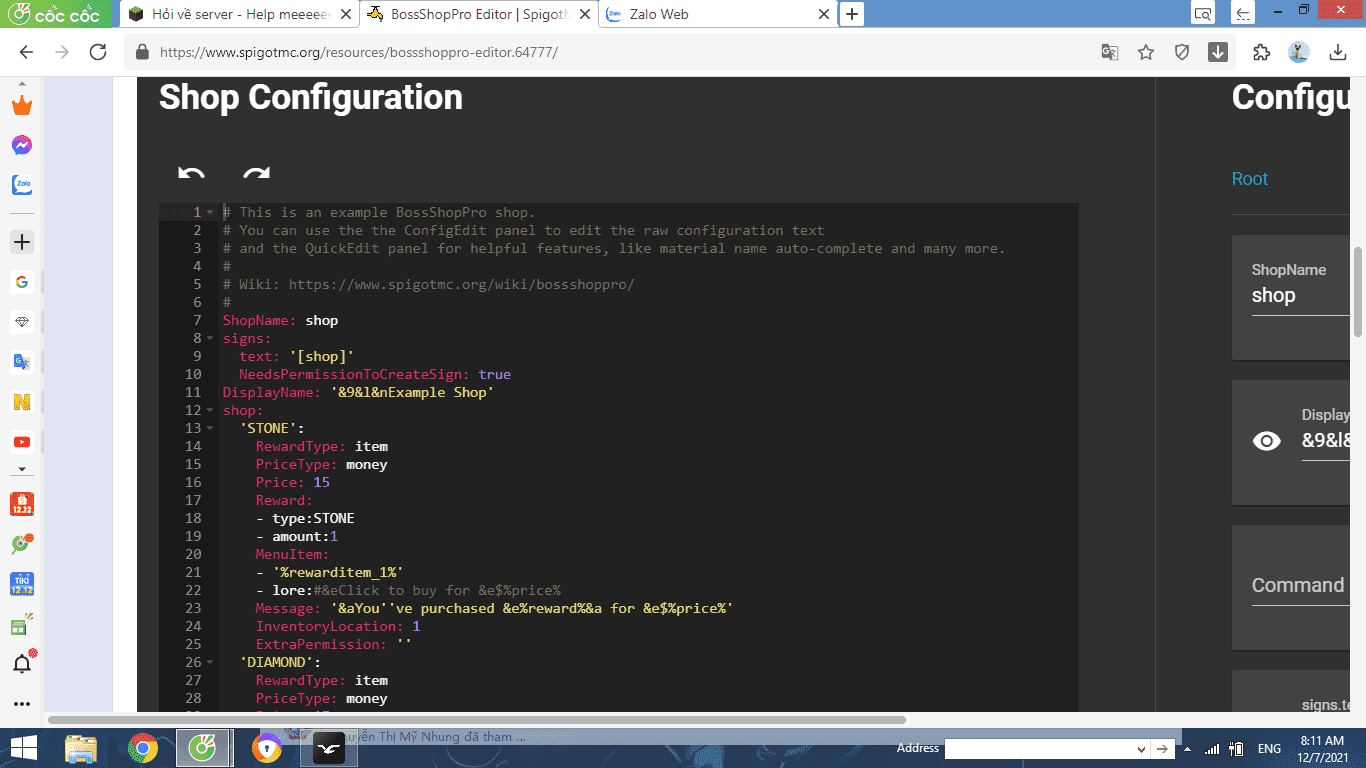Open sidebar notifications bell

point(22,664)
